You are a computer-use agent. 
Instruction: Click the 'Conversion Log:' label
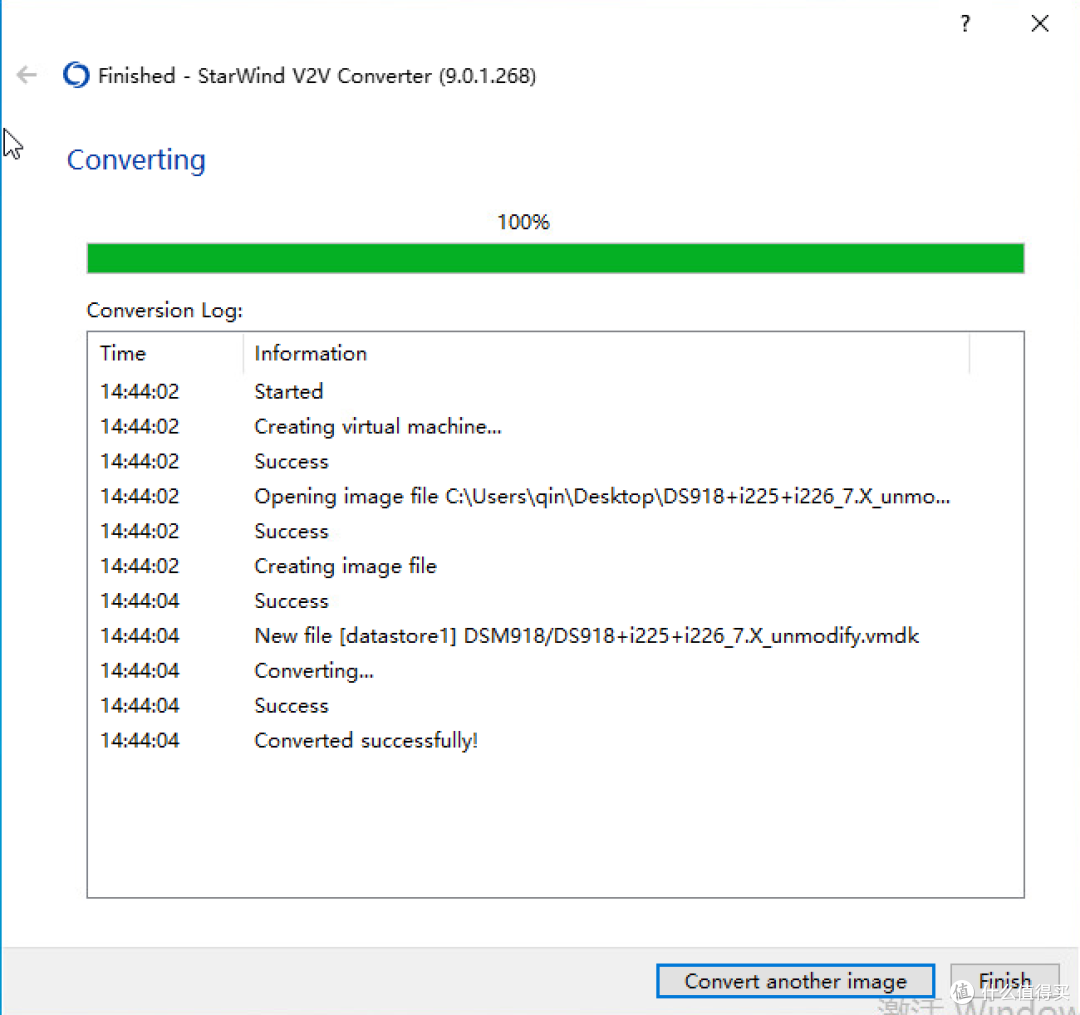[165, 311]
